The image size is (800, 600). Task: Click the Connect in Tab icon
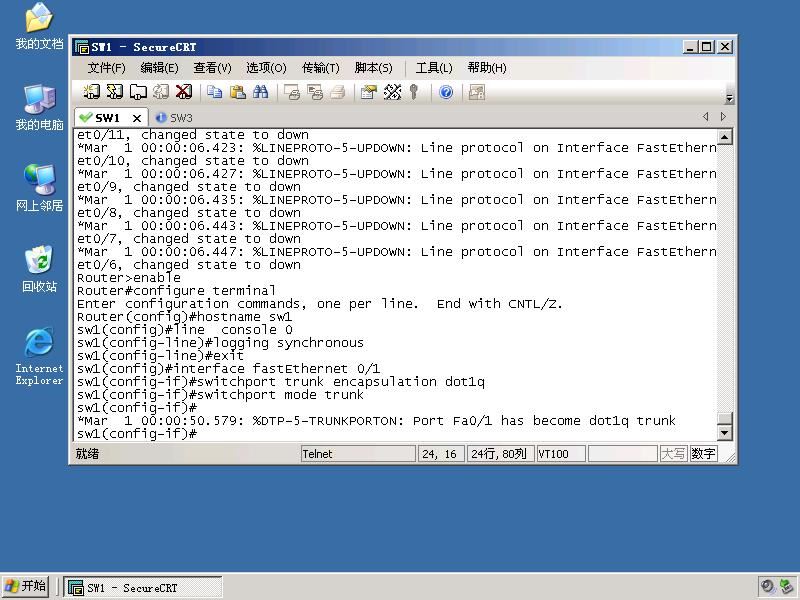click(x=138, y=92)
